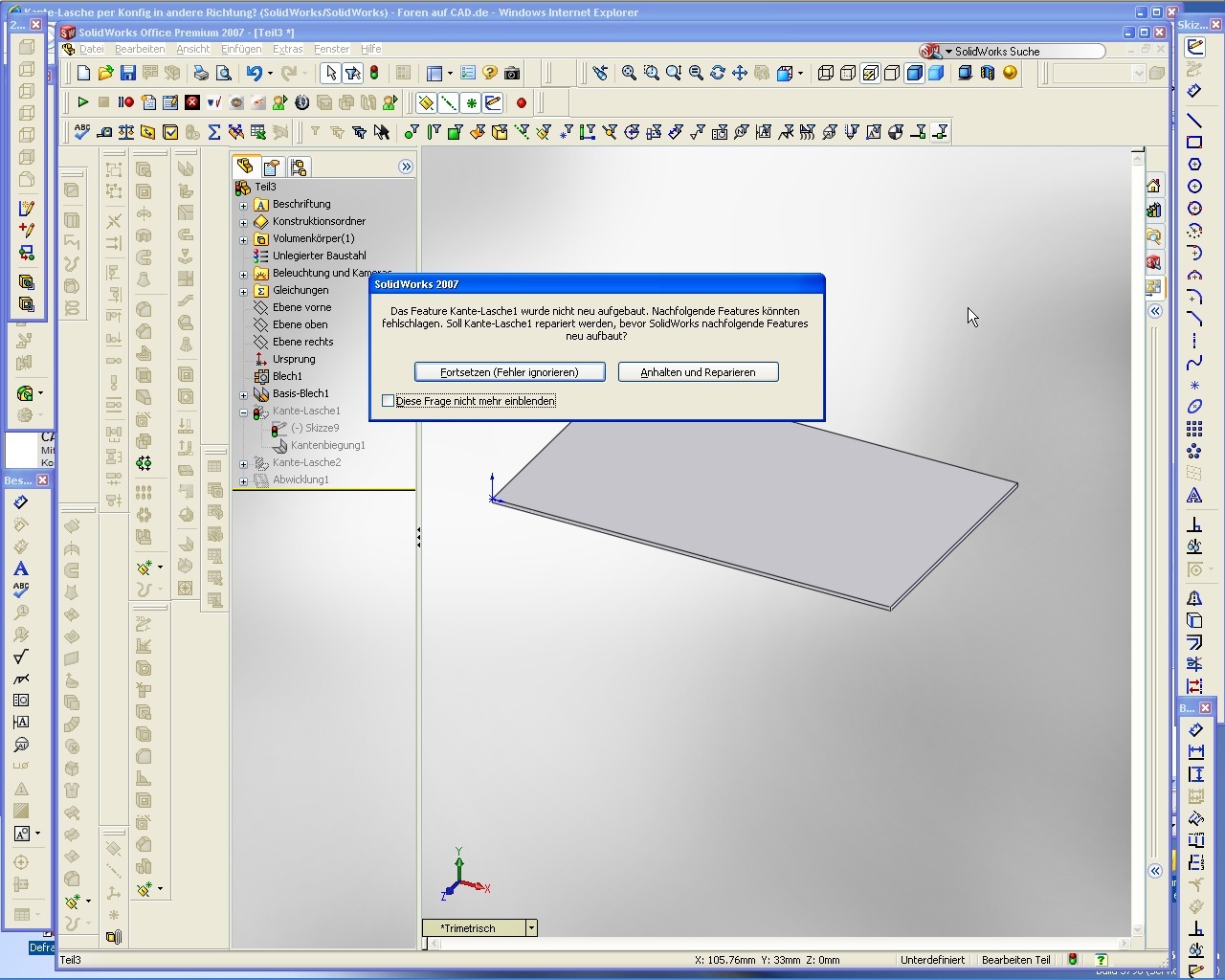
Task: Click the New document icon
Action: point(83,73)
